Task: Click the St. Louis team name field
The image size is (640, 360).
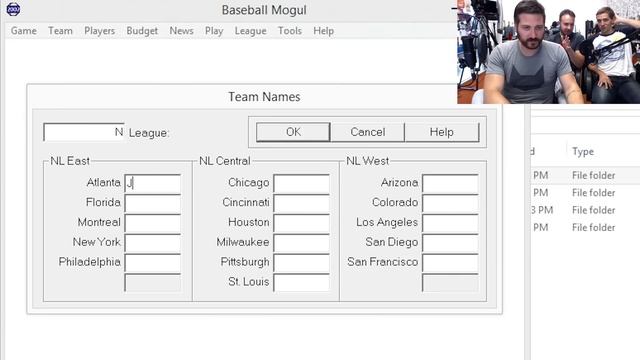Action: click(x=302, y=283)
